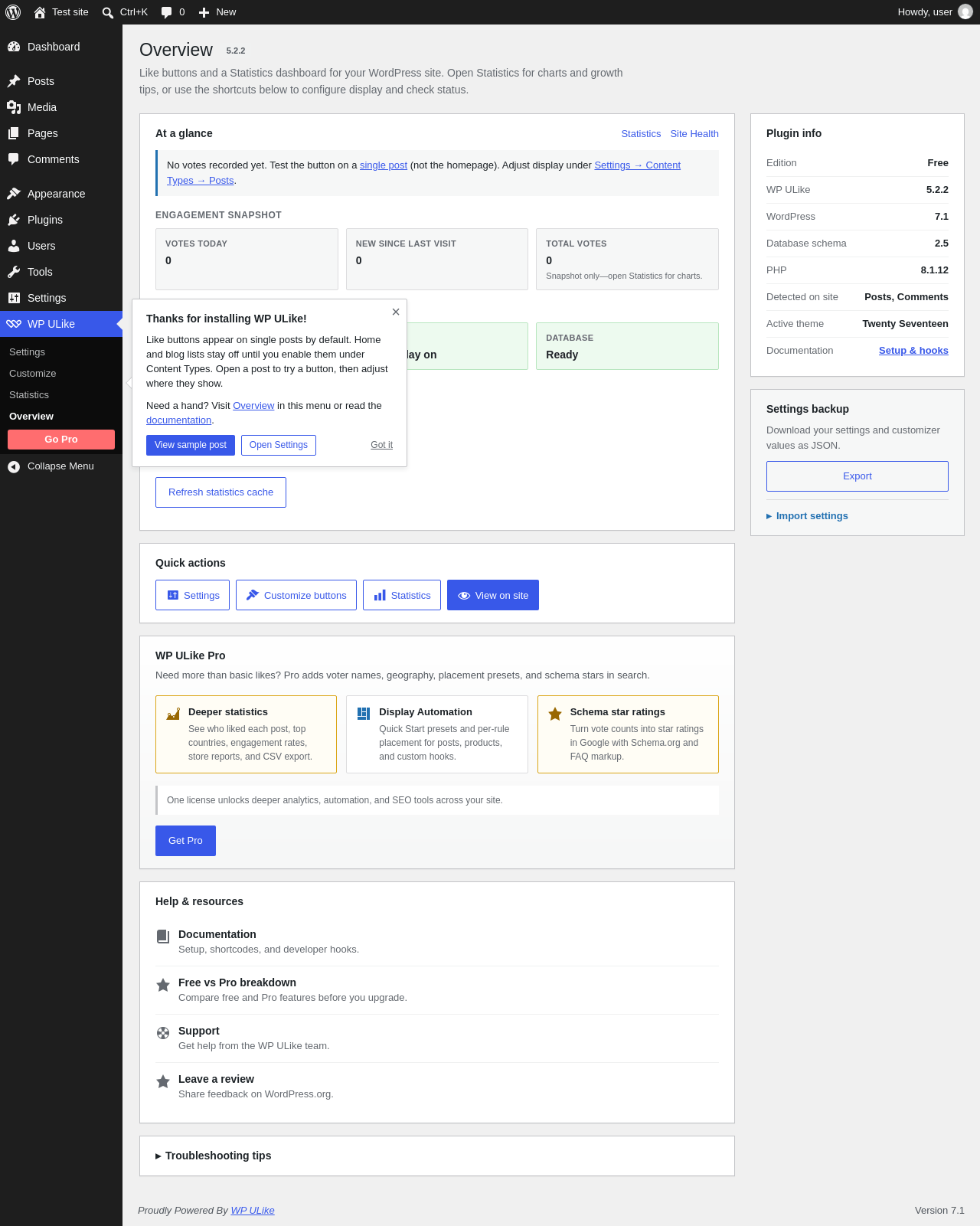Open the New content menu
The image size is (980, 1226).
[x=217, y=12]
